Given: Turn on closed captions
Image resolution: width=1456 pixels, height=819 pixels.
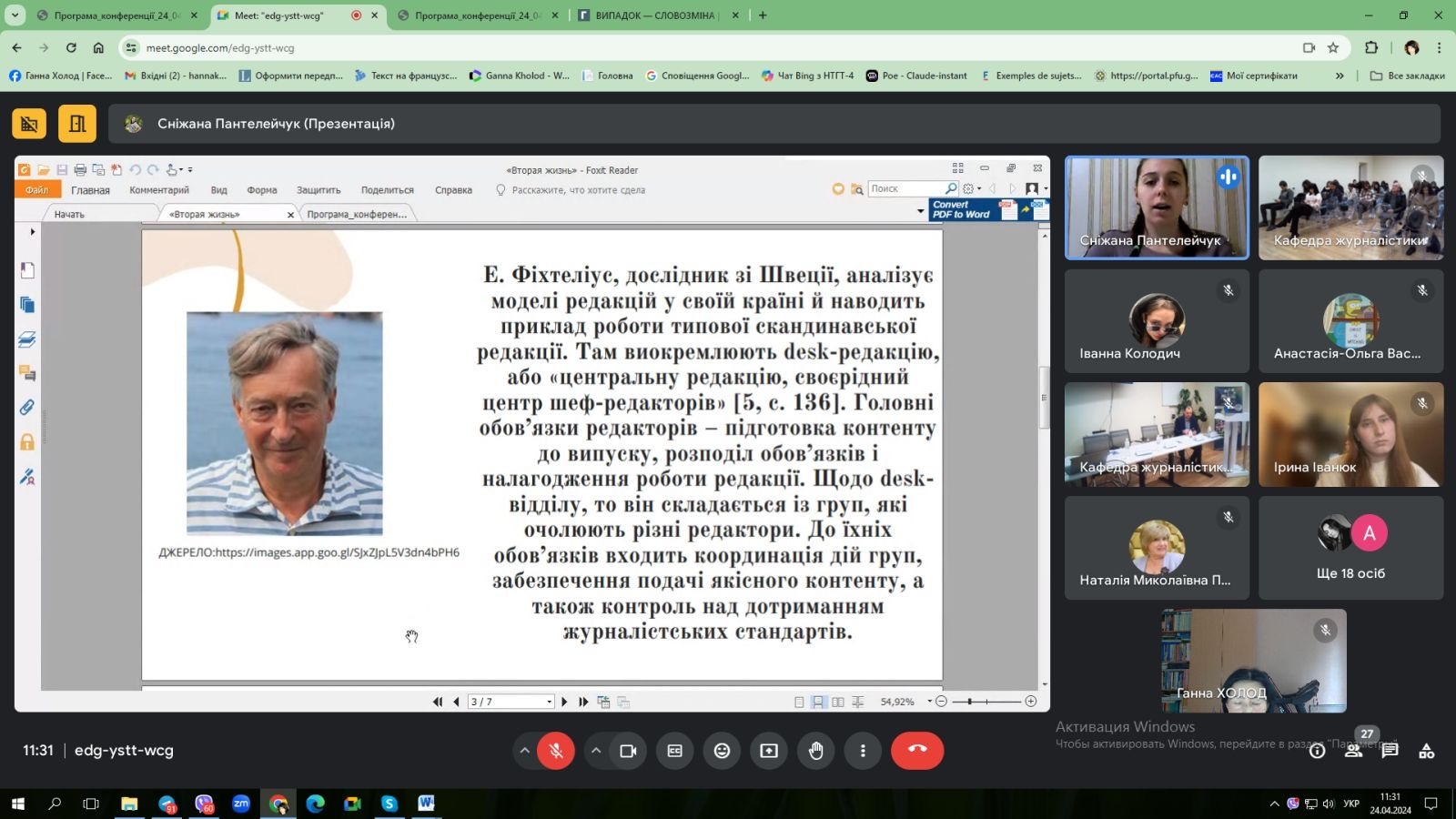Looking at the screenshot, I should [674, 751].
